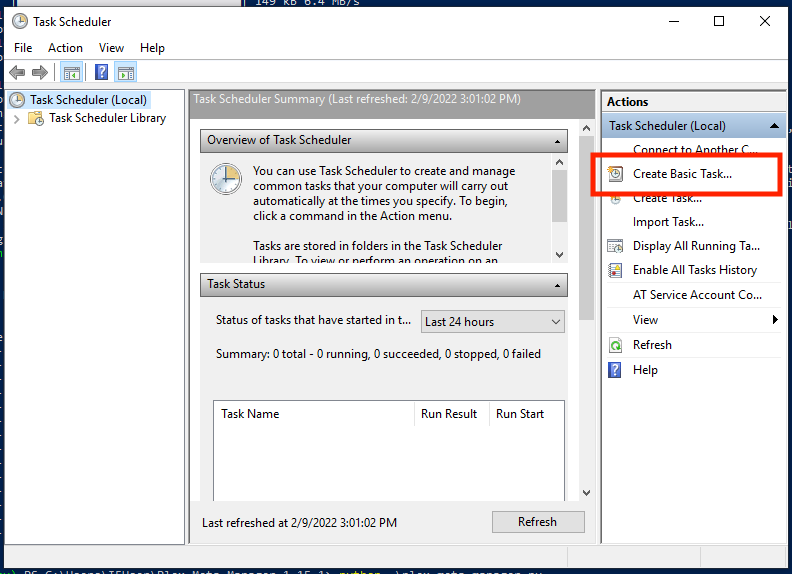Open the View submenu arrow in Actions

click(775, 319)
